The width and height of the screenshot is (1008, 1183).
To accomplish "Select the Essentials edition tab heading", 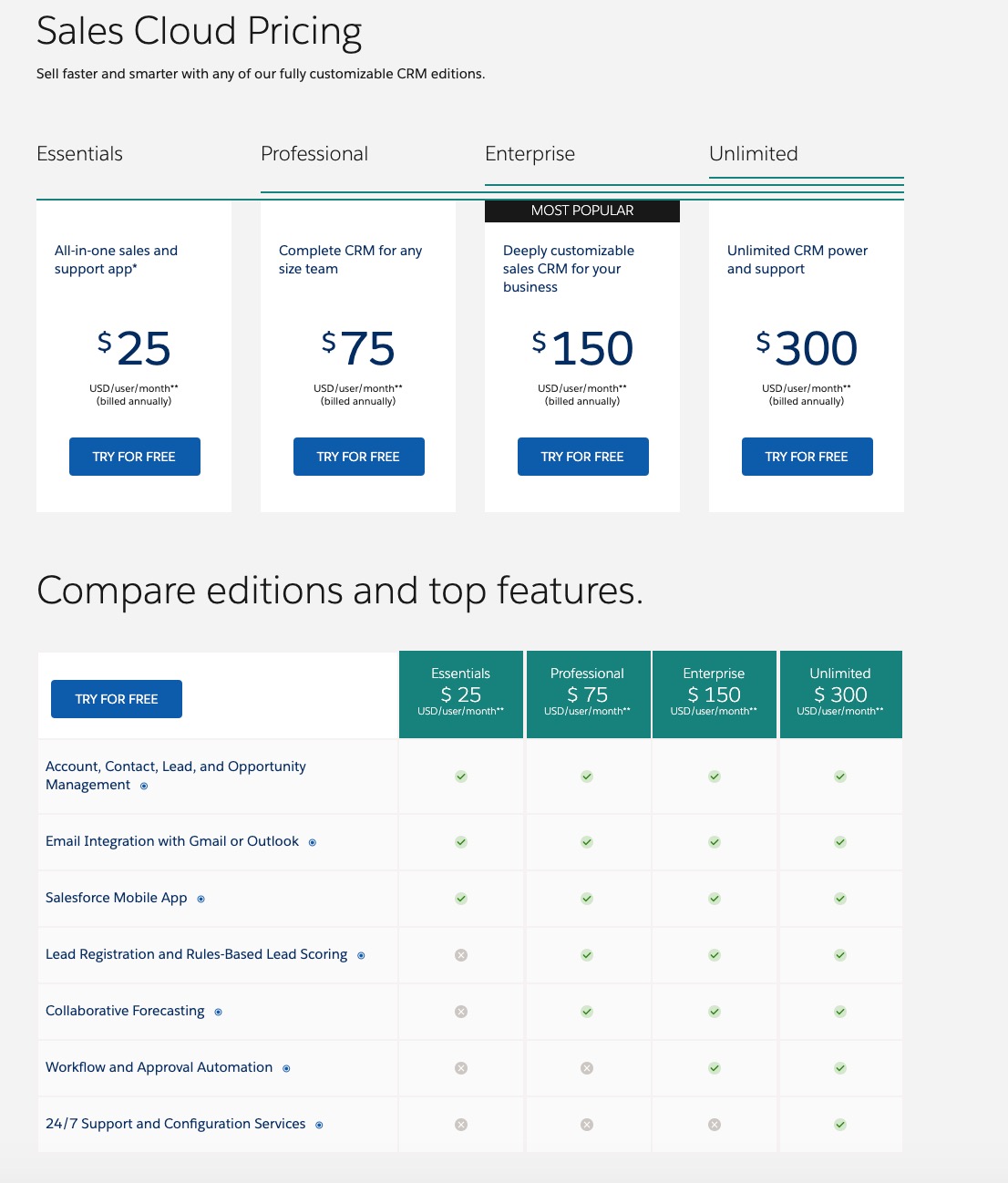I will 79,153.
